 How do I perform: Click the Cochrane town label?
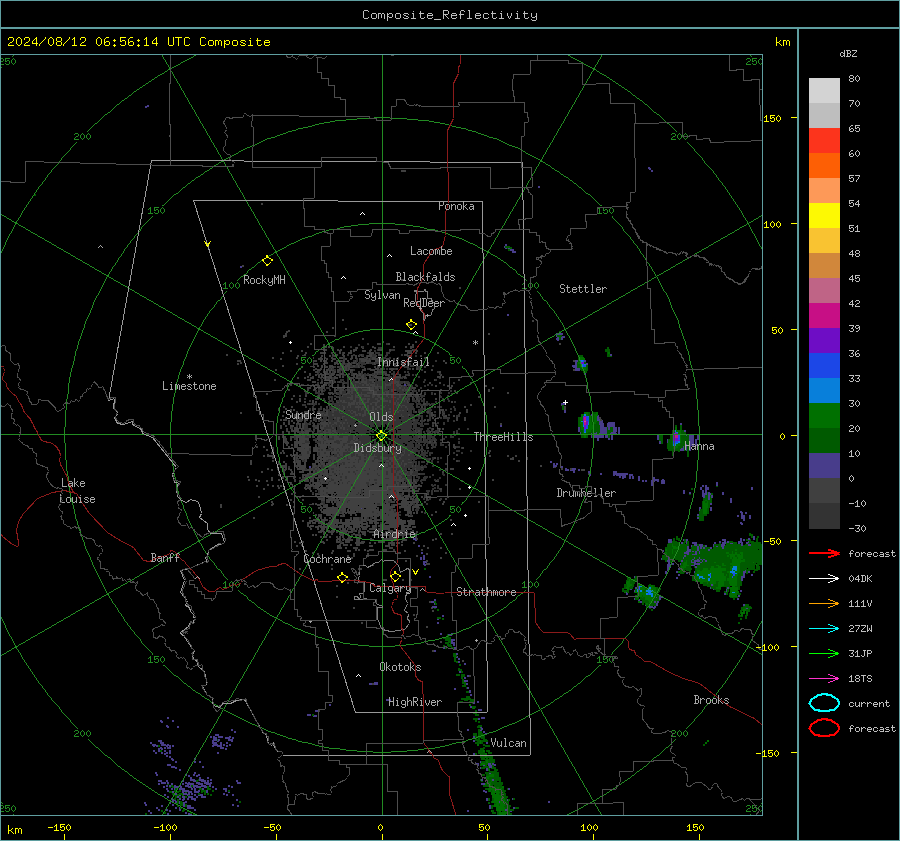point(327,559)
